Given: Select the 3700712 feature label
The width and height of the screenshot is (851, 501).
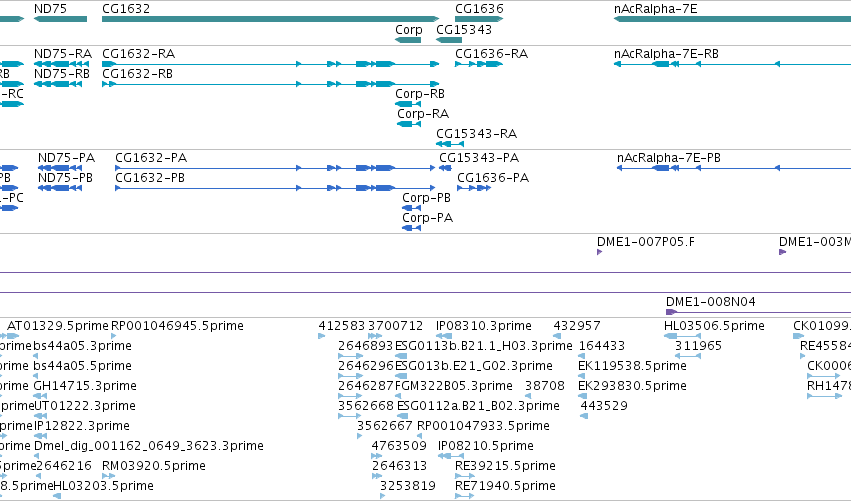Looking at the screenshot, I should tap(395, 326).
